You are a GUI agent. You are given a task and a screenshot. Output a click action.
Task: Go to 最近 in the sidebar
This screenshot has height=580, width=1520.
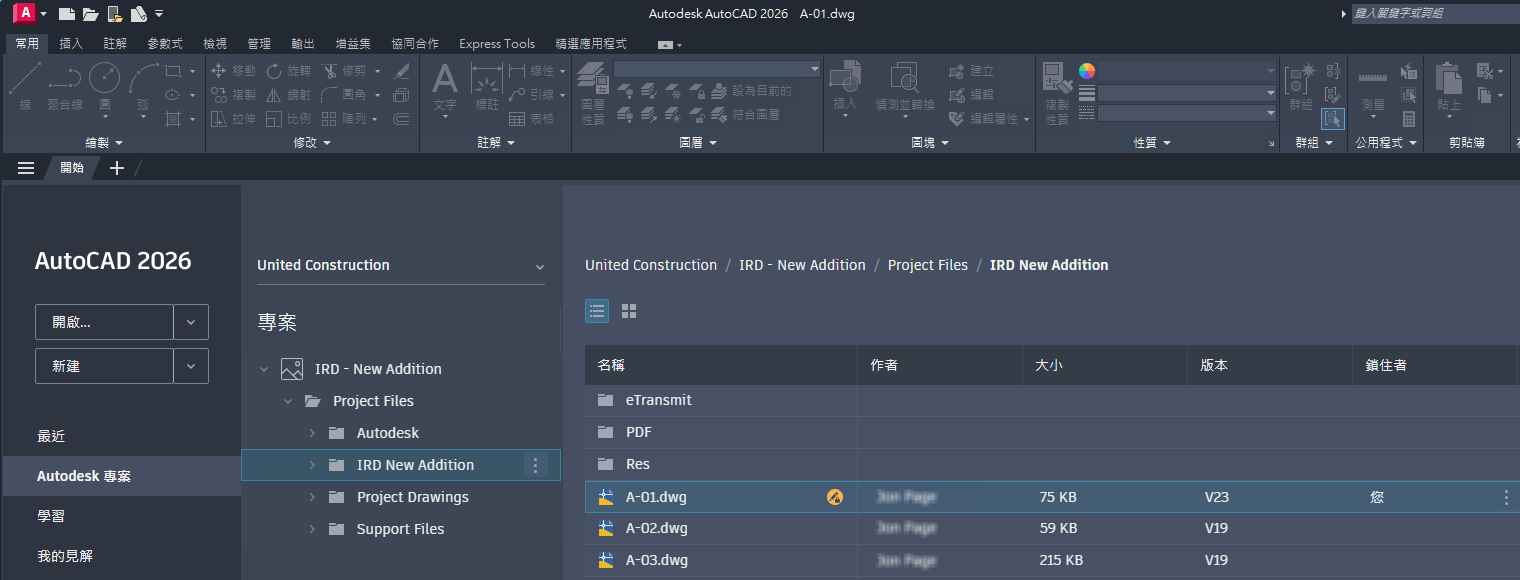(51, 436)
